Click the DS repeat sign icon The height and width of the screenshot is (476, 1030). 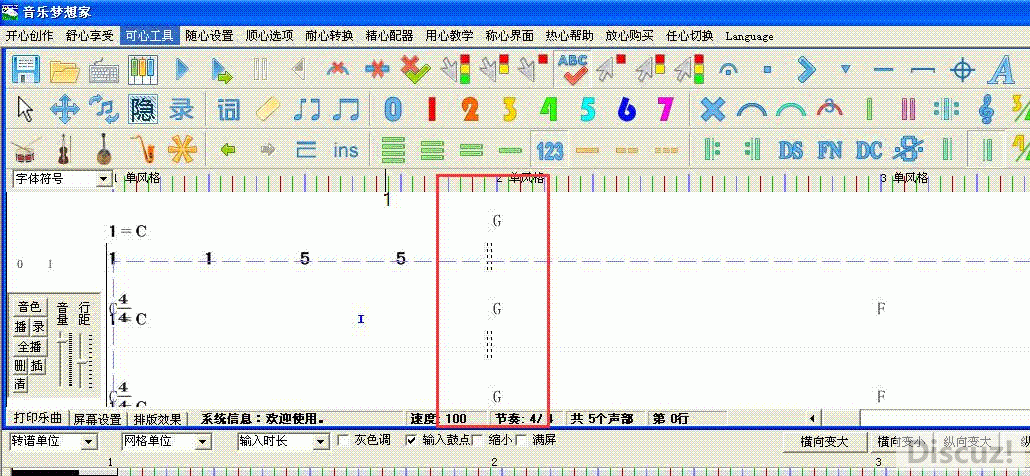coord(790,150)
